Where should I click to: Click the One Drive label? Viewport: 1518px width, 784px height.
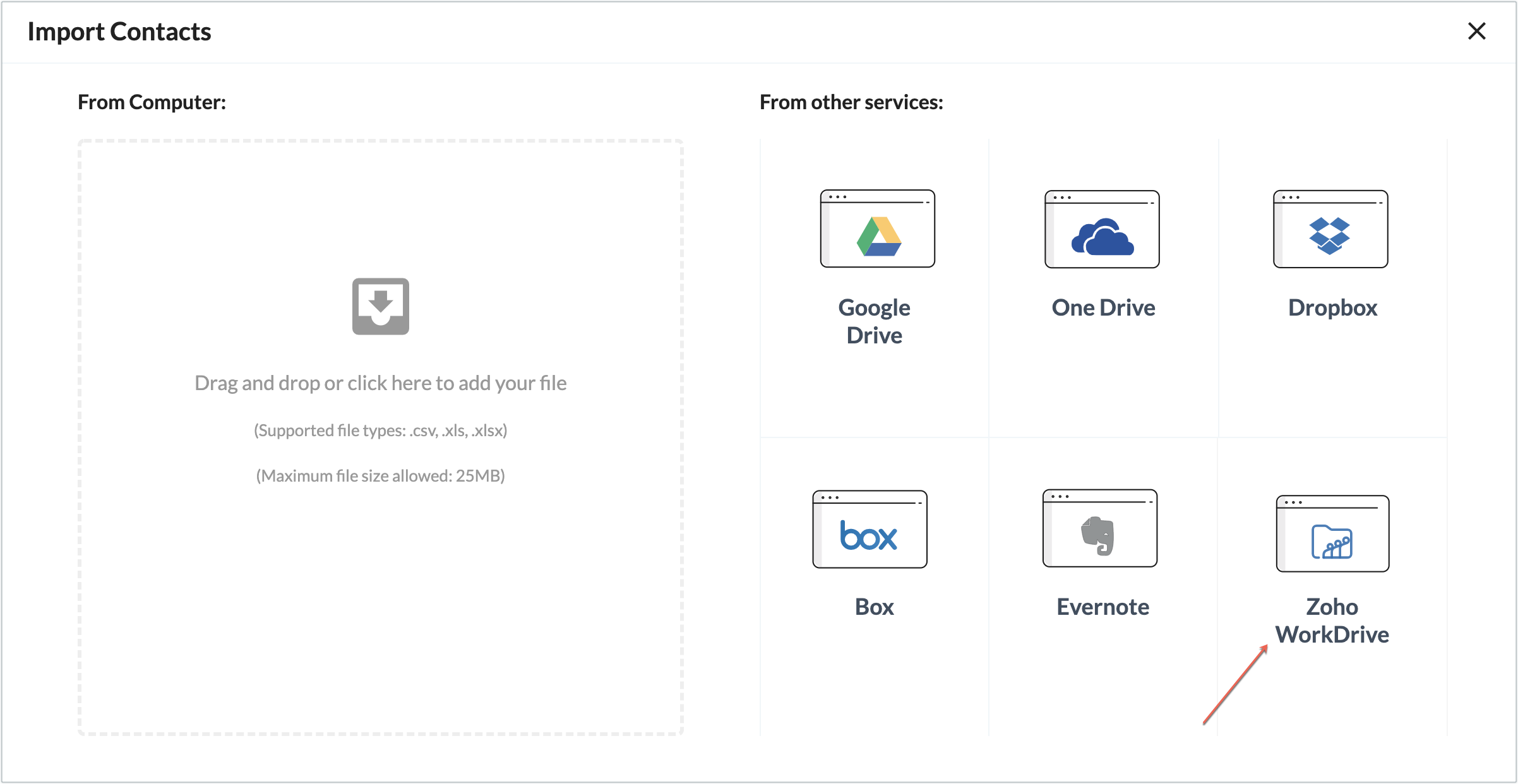1103,307
